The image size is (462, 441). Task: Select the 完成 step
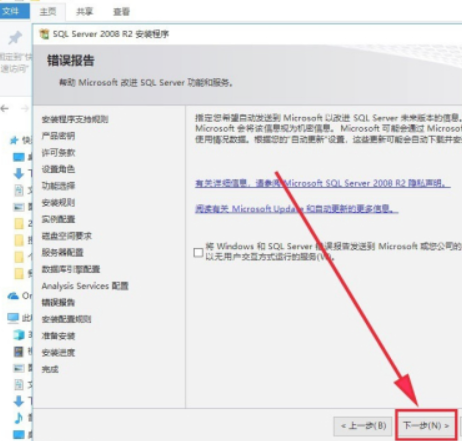50,369
